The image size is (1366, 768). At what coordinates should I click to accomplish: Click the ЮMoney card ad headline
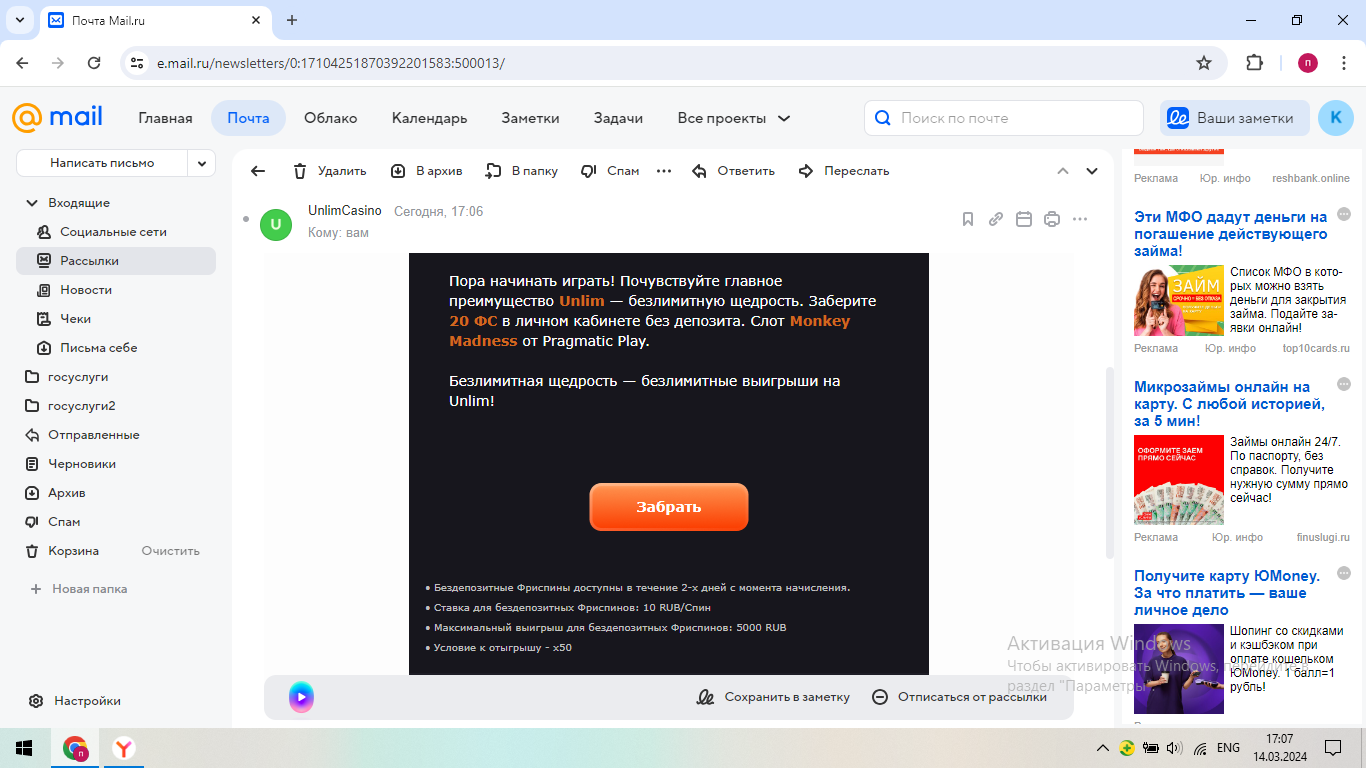1227,593
